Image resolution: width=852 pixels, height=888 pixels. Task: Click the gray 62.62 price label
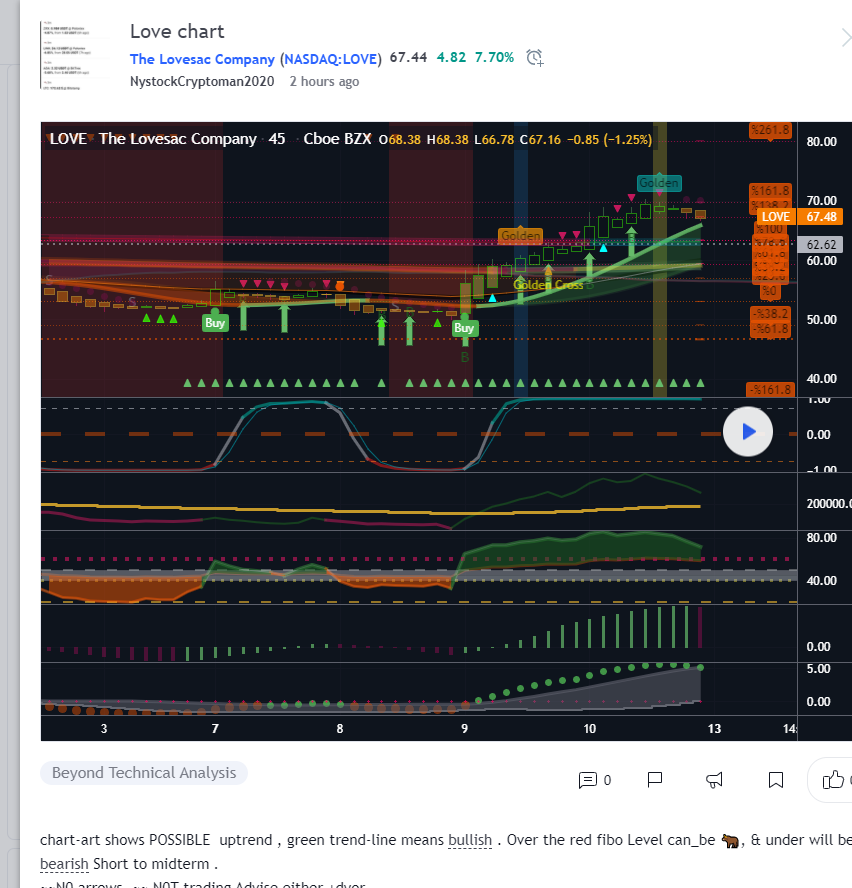pos(821,245)
